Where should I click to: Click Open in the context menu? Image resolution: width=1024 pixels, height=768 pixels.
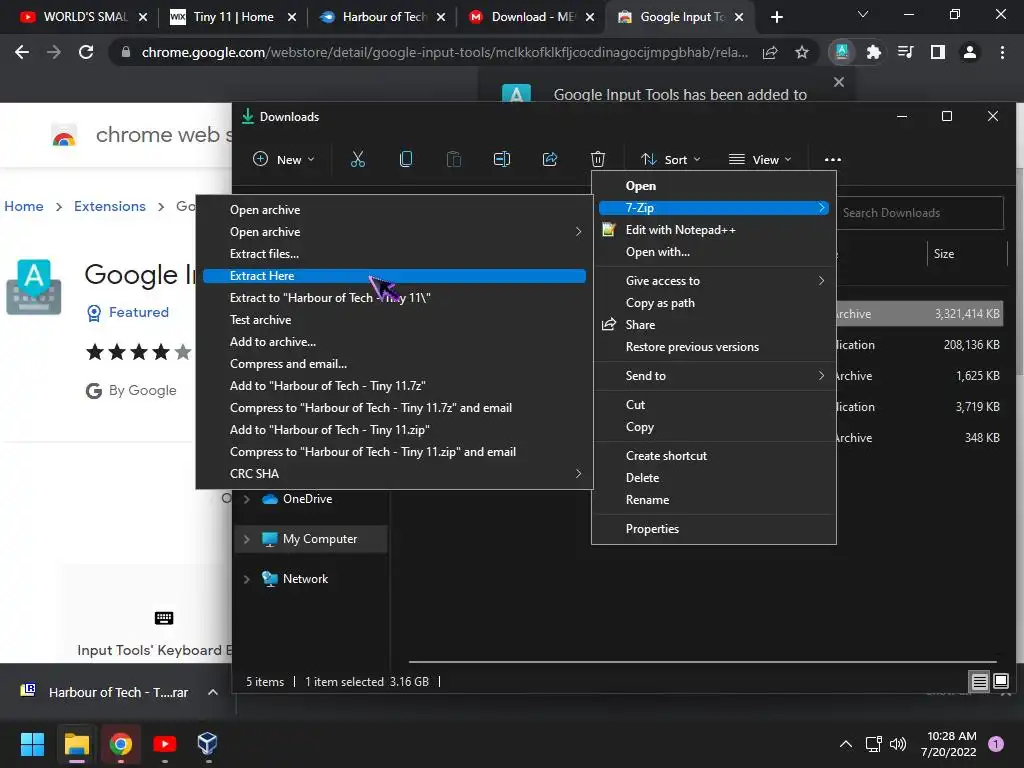click(x=713, y=185)
